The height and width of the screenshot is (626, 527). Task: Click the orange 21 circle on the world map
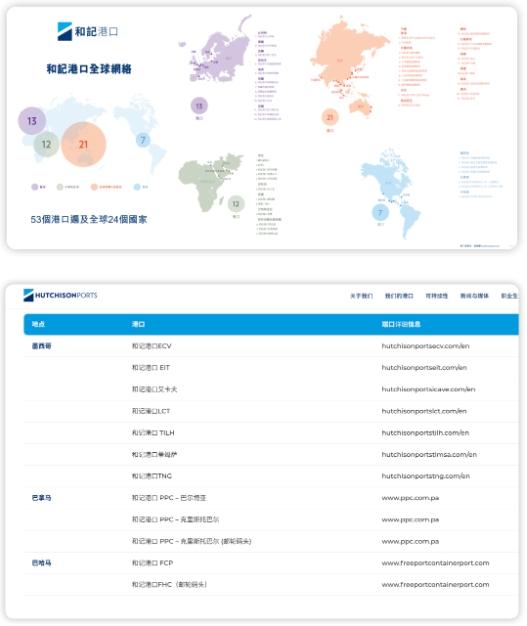pos(83,144)
